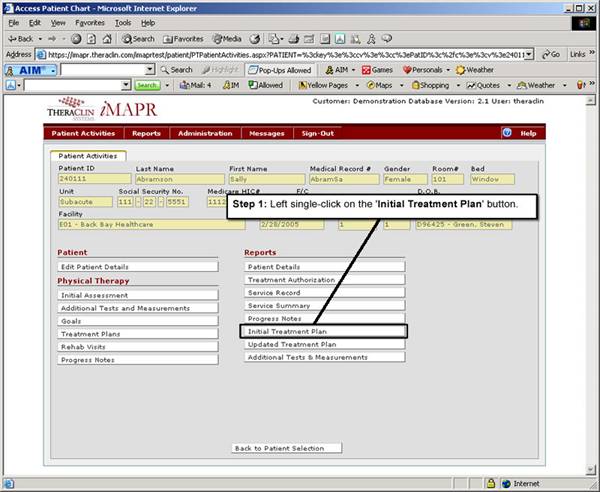Open the Messages navigation item
The height and width of the screenshot is (492, 600).
(267, 133)
